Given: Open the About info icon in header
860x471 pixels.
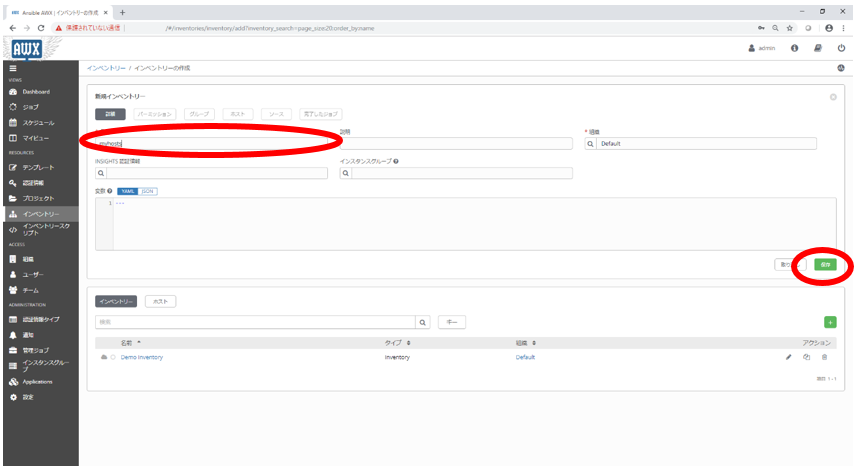Looking at the screenshot, I should pyautogui.click(x=794, y=48).
